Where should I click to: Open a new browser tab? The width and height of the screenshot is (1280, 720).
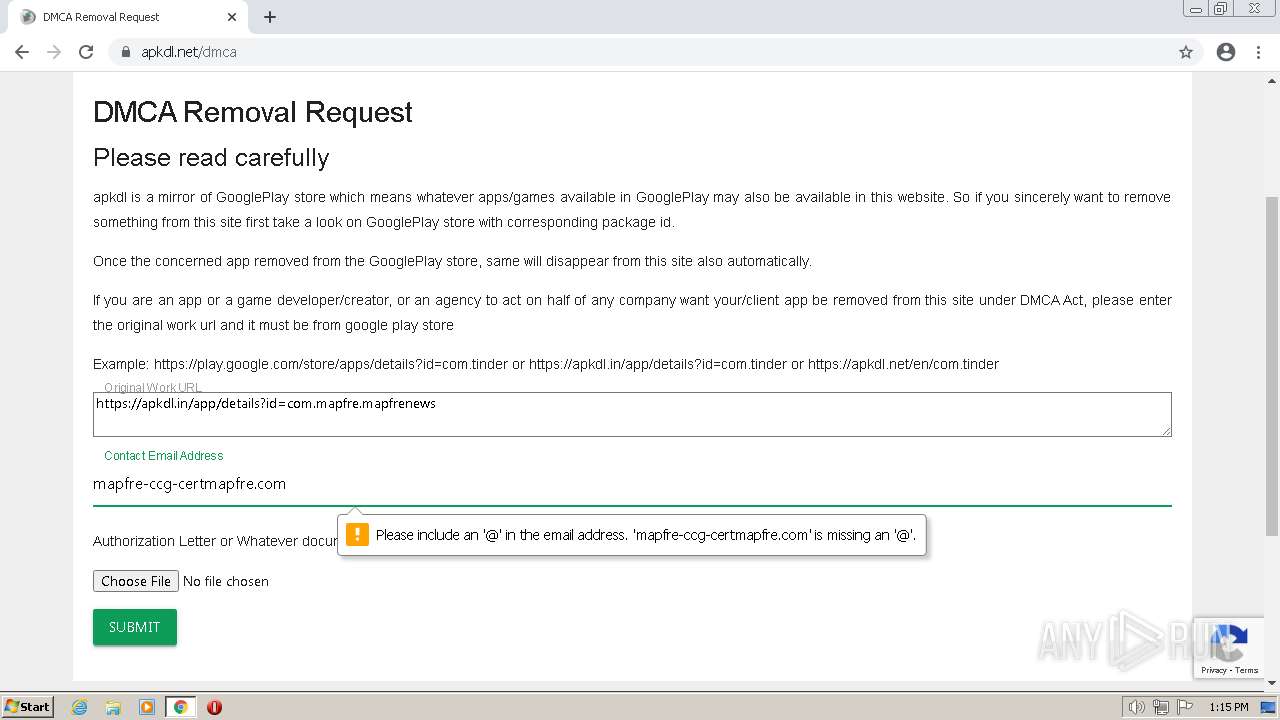[x=270, y=17]
